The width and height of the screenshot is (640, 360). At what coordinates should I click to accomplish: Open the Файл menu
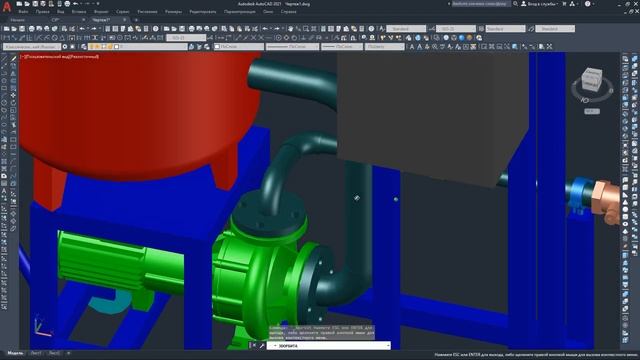click(23, 12)
